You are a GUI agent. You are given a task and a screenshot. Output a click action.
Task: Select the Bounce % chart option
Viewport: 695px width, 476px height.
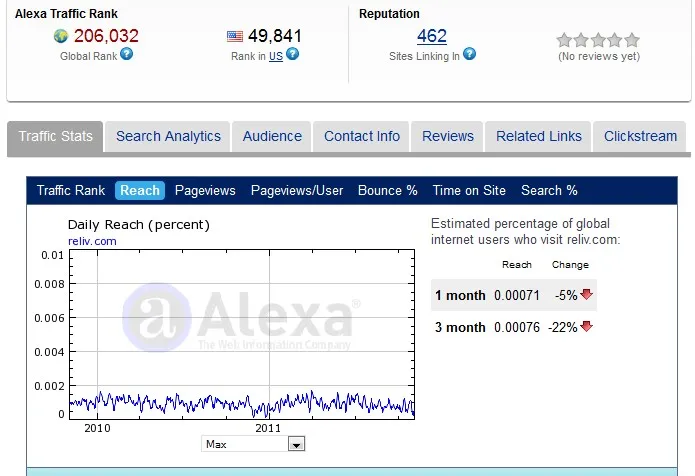click(388, 191)
